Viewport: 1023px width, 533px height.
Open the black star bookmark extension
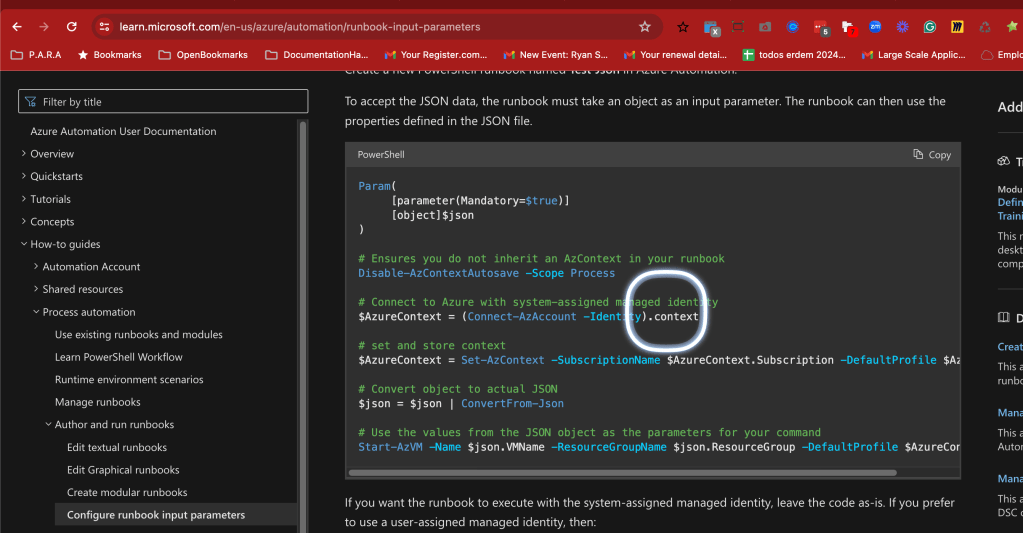pos(682,27)
